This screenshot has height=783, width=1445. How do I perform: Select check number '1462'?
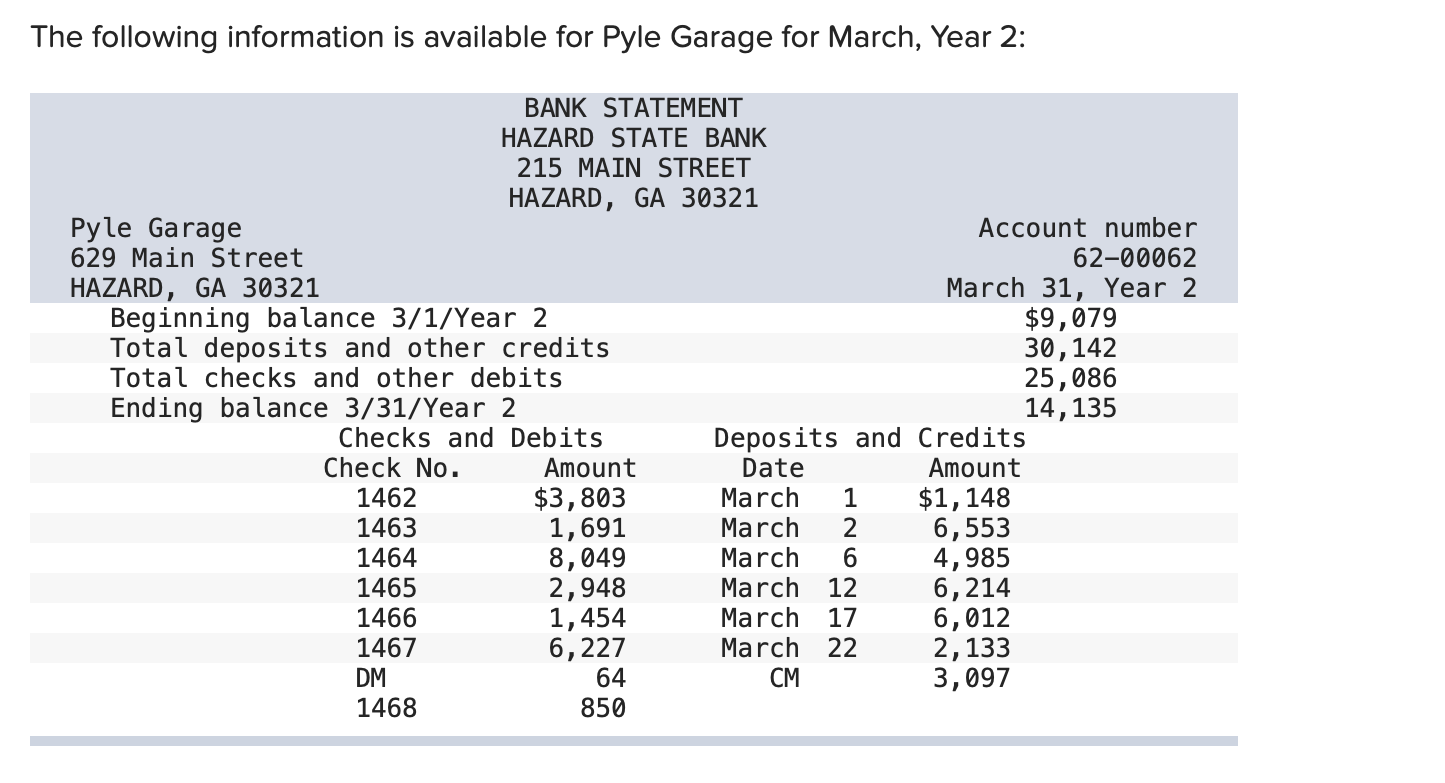[x=386, y=498]
